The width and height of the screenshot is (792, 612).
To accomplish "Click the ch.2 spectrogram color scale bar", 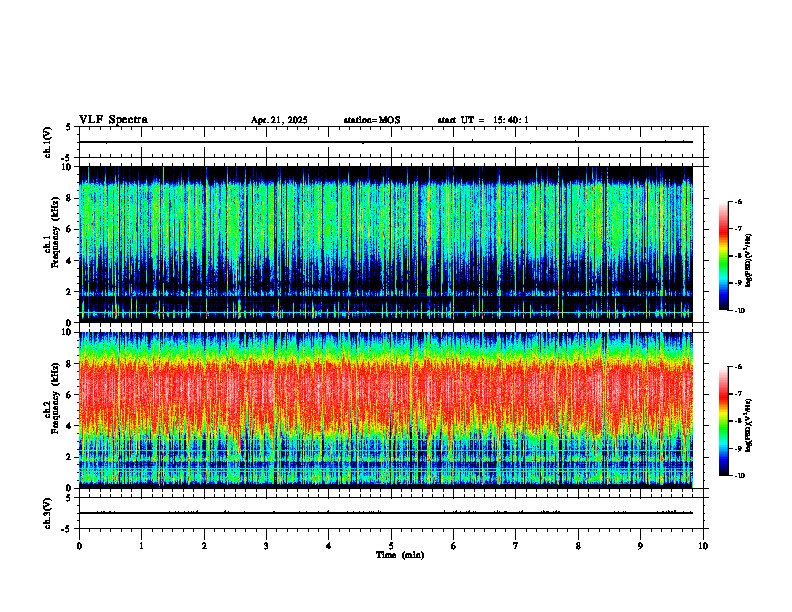I will [723, 421].
